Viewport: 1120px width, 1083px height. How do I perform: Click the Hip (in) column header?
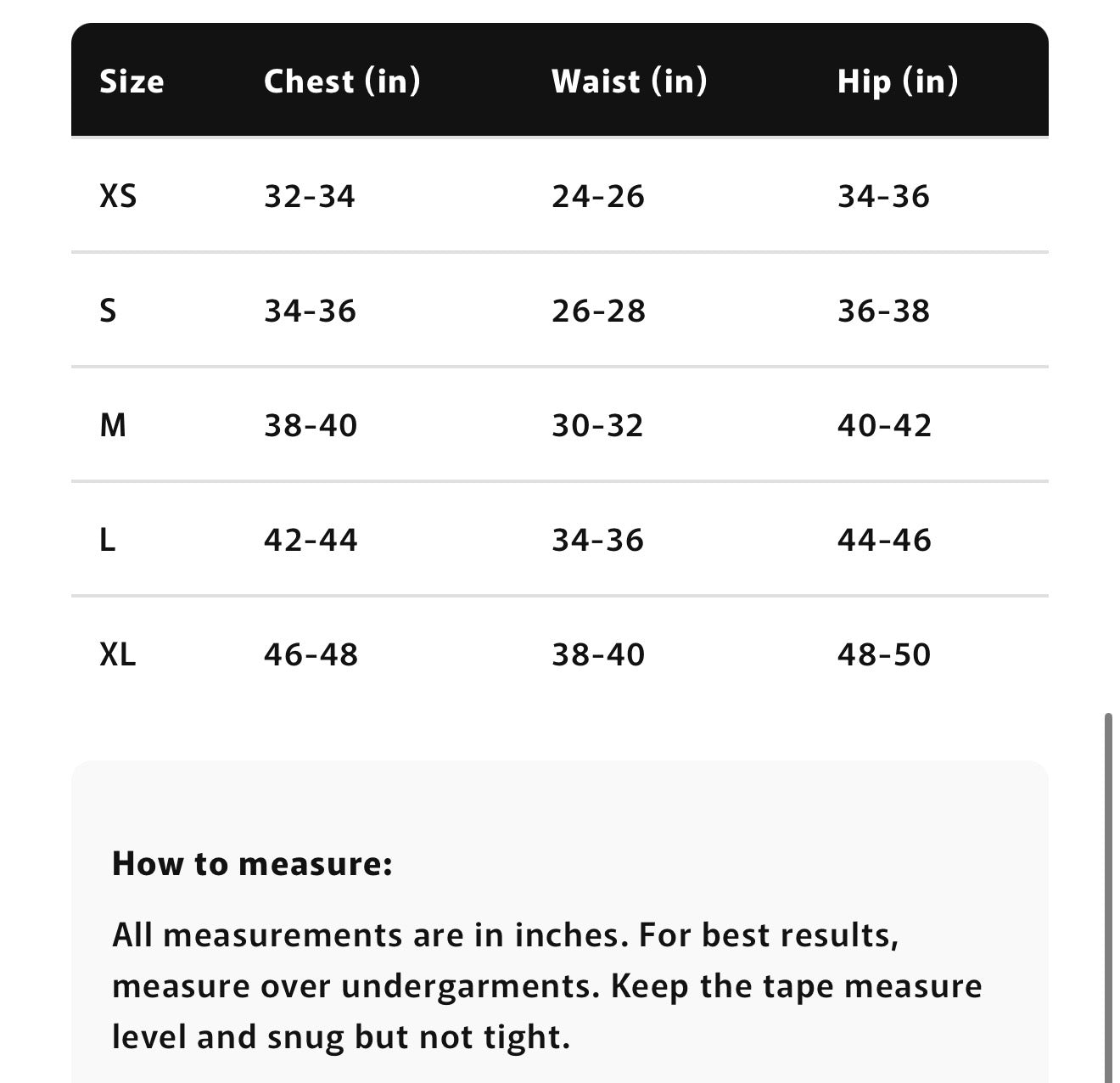pyautogui.click(x=898, y=81)
